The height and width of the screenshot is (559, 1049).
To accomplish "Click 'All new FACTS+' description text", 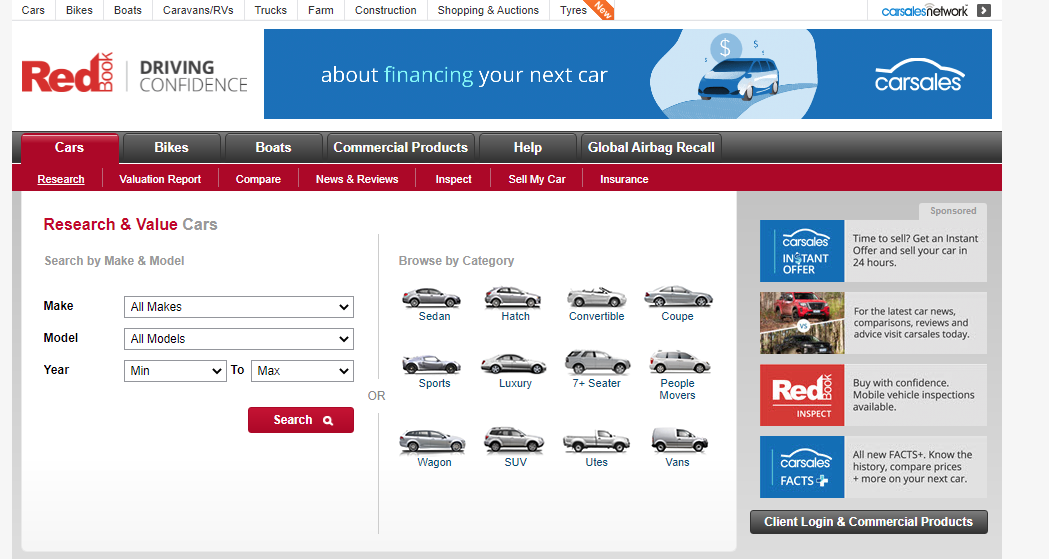I will pos(912,467).
